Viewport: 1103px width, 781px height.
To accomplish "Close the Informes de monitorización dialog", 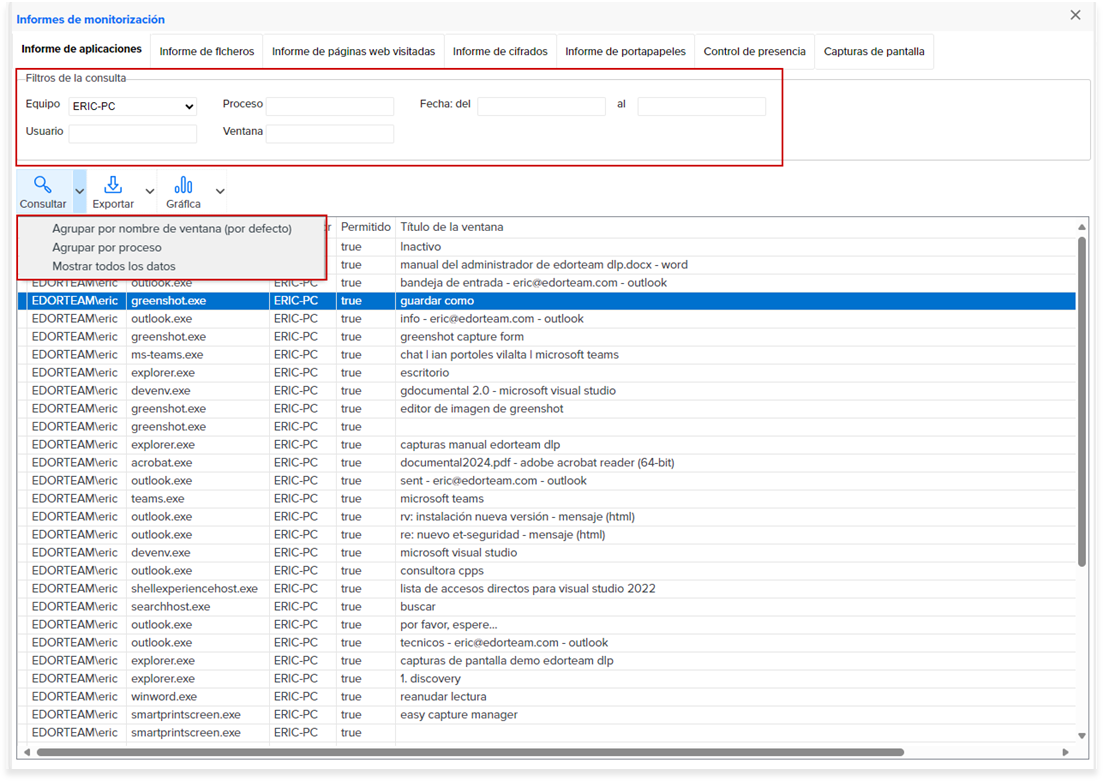I will coord(1076,15).
